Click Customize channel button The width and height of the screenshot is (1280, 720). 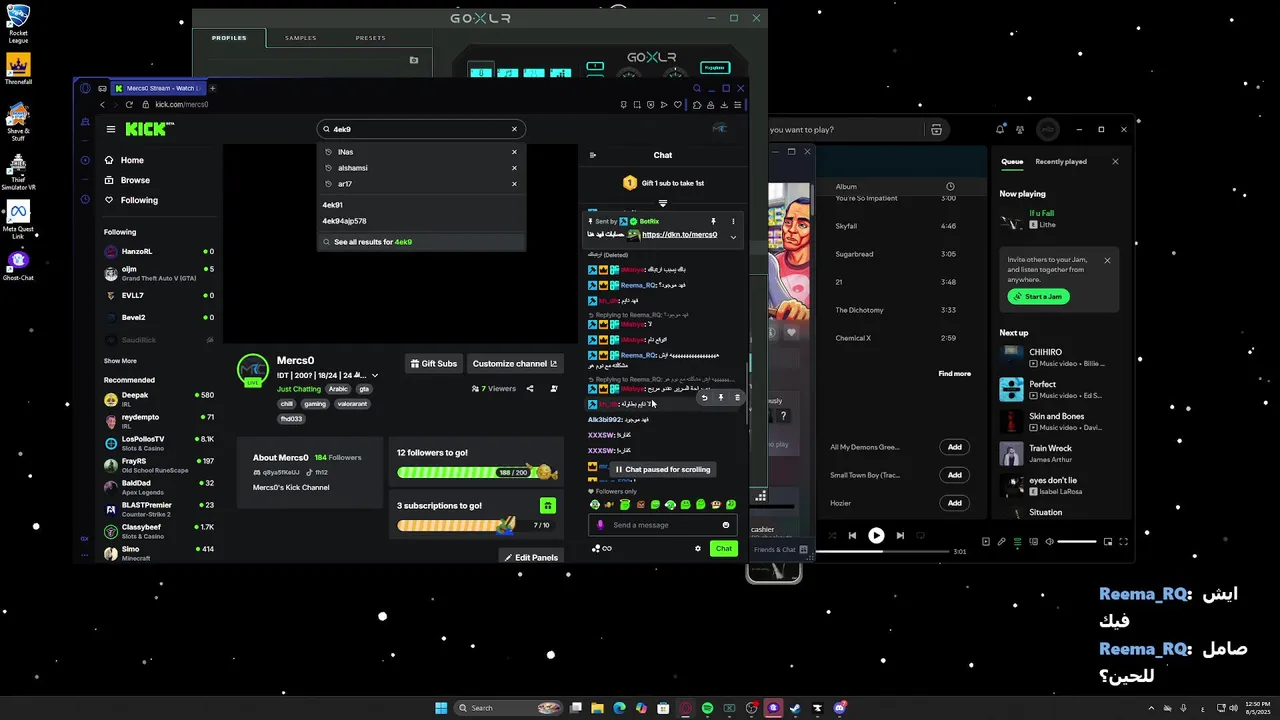pyautogui.click(x=514, y=364)
